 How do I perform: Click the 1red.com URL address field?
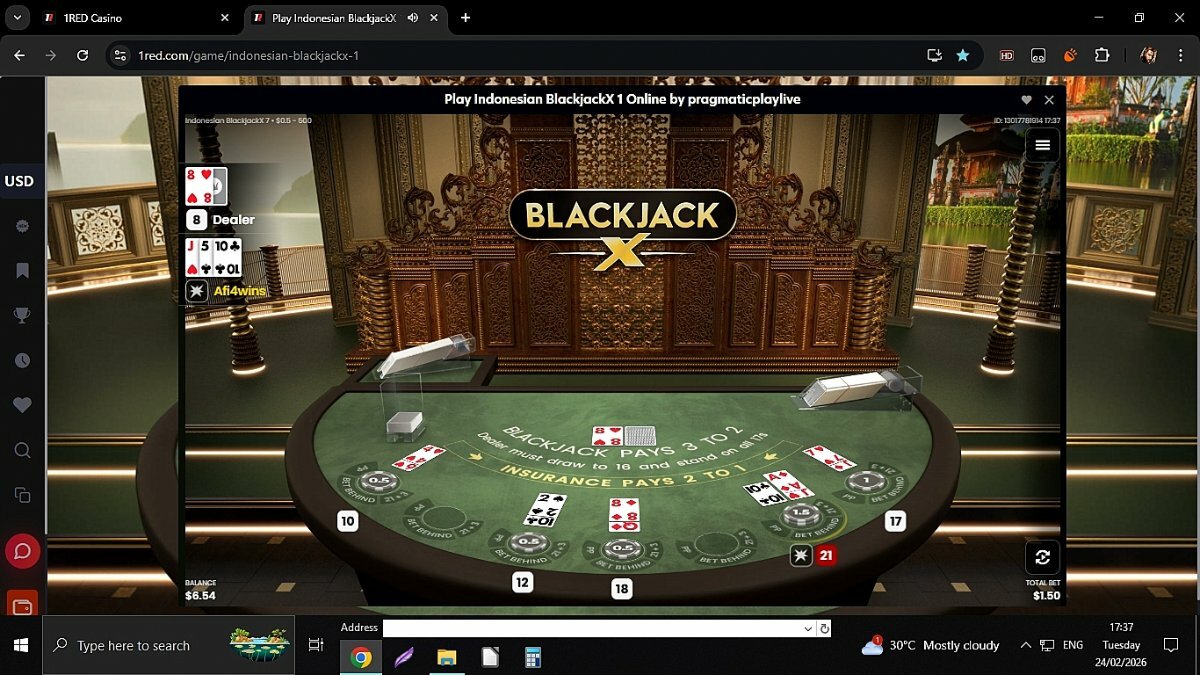click(x=500, y=55)
